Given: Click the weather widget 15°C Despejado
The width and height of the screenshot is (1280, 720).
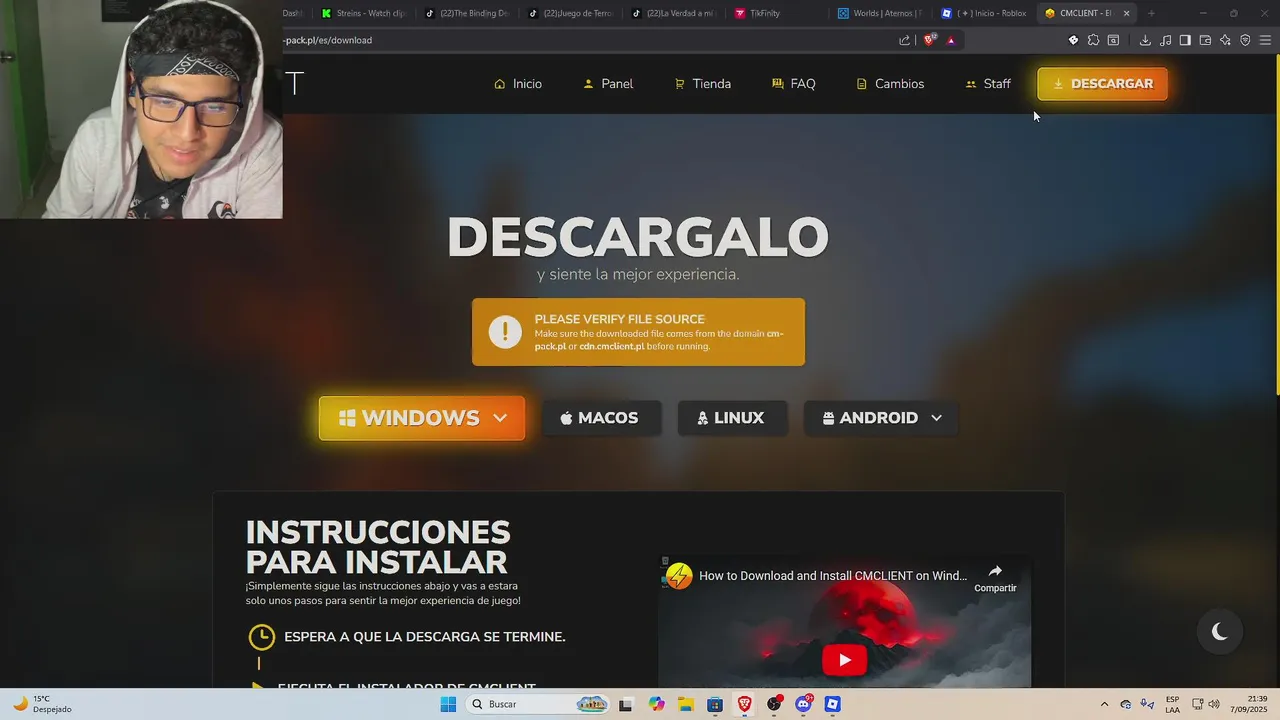Looking at the screenshot, I should click(x=40, y=704).
